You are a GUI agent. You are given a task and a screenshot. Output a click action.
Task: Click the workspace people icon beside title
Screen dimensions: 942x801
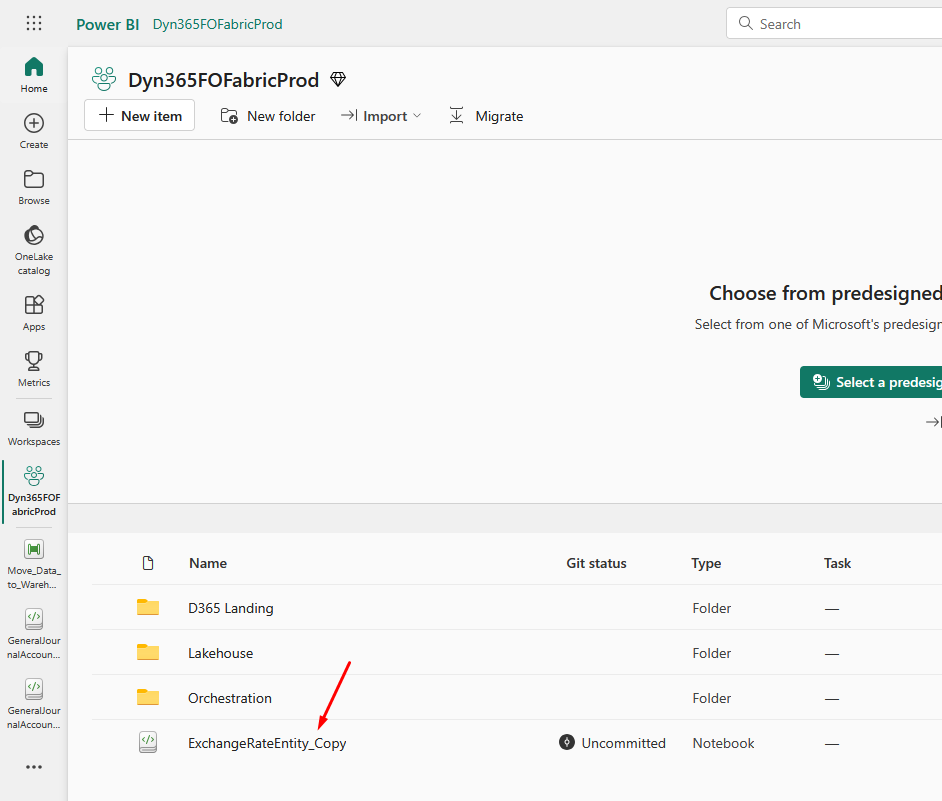[x=104, y=79]
